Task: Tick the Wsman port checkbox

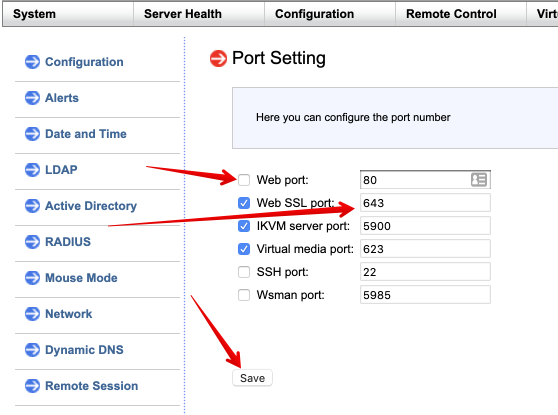Action: click(244, 295)
